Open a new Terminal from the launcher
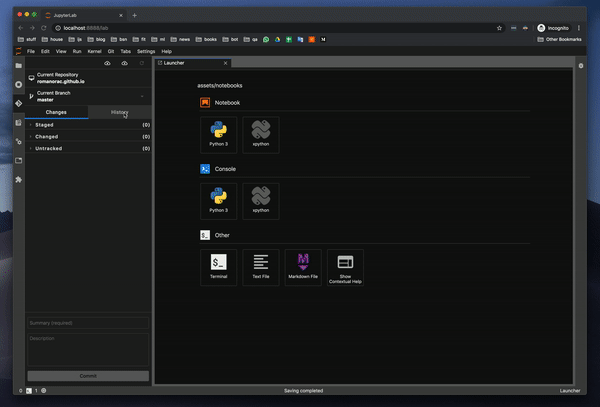 218,267
